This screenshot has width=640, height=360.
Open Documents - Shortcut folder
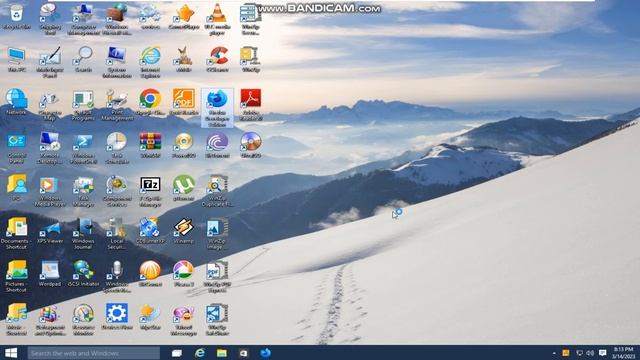pos(16,233)
